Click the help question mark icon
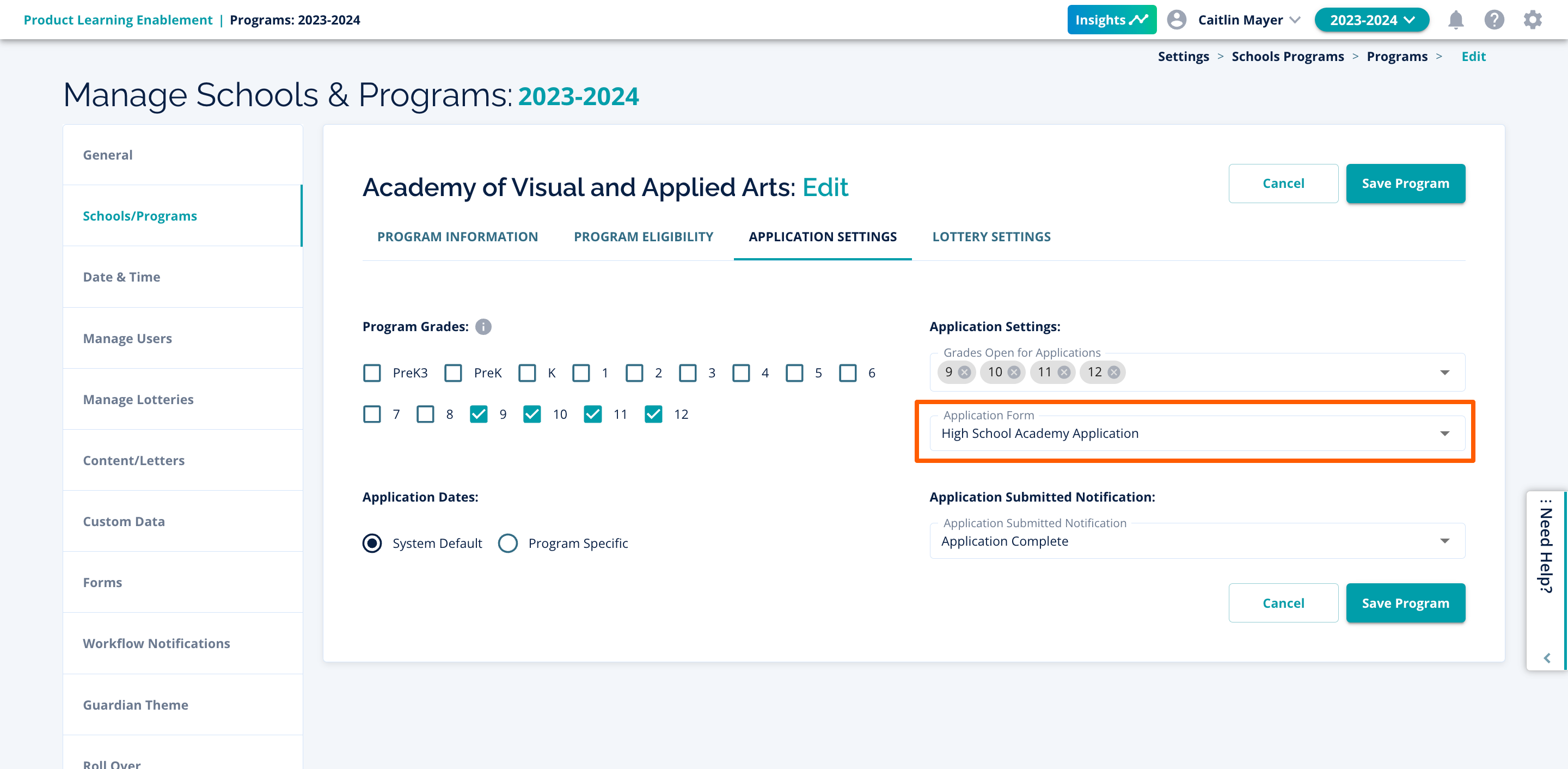 pos(1494,20)
